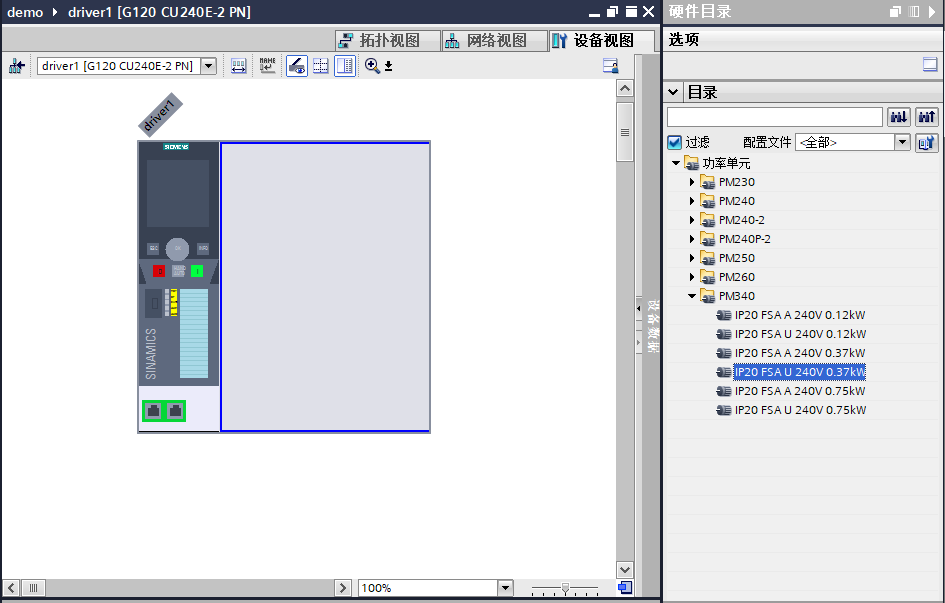Select the SINAMICS control unit module image
The width and height of the screenshot is (945, 603).
(178, 286)
